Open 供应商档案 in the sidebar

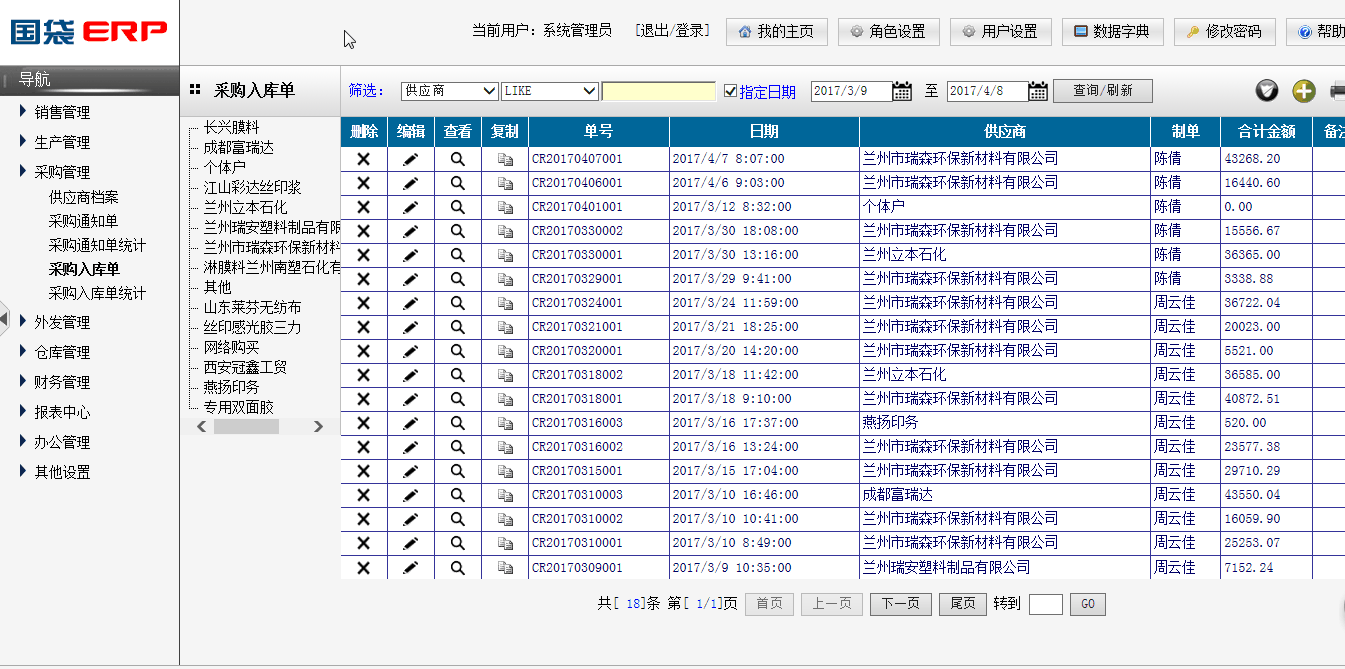point(83,197)
